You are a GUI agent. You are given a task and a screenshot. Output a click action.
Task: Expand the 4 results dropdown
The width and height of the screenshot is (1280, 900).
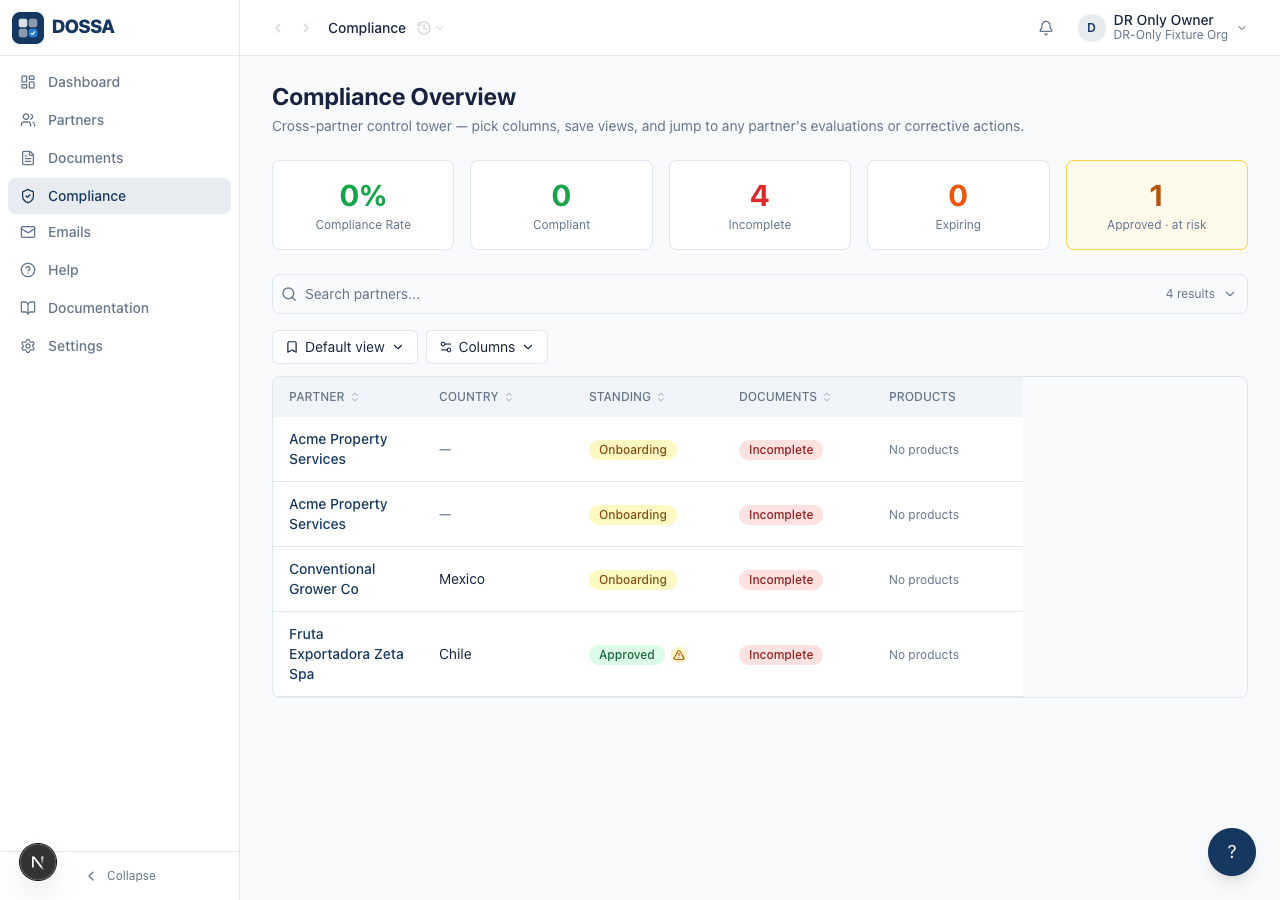tap(1200, 294)
